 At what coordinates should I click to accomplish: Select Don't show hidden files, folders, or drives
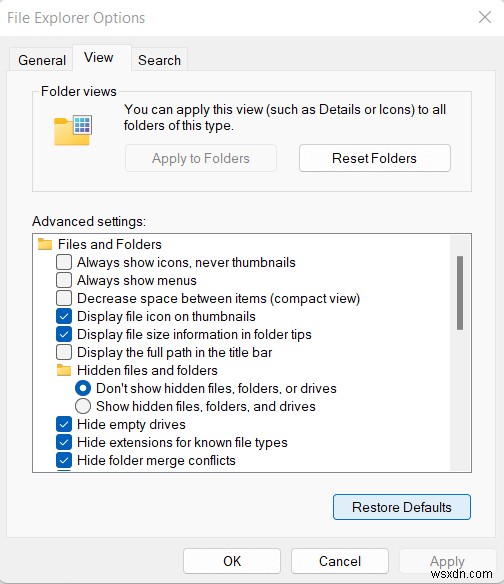click(83, 388)
